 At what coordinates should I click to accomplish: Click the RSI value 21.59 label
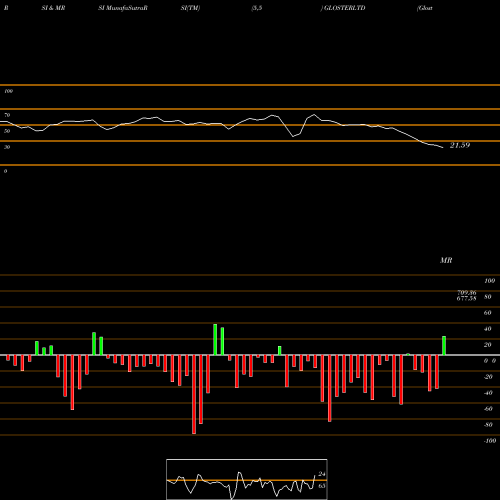(x=460, y=145)
